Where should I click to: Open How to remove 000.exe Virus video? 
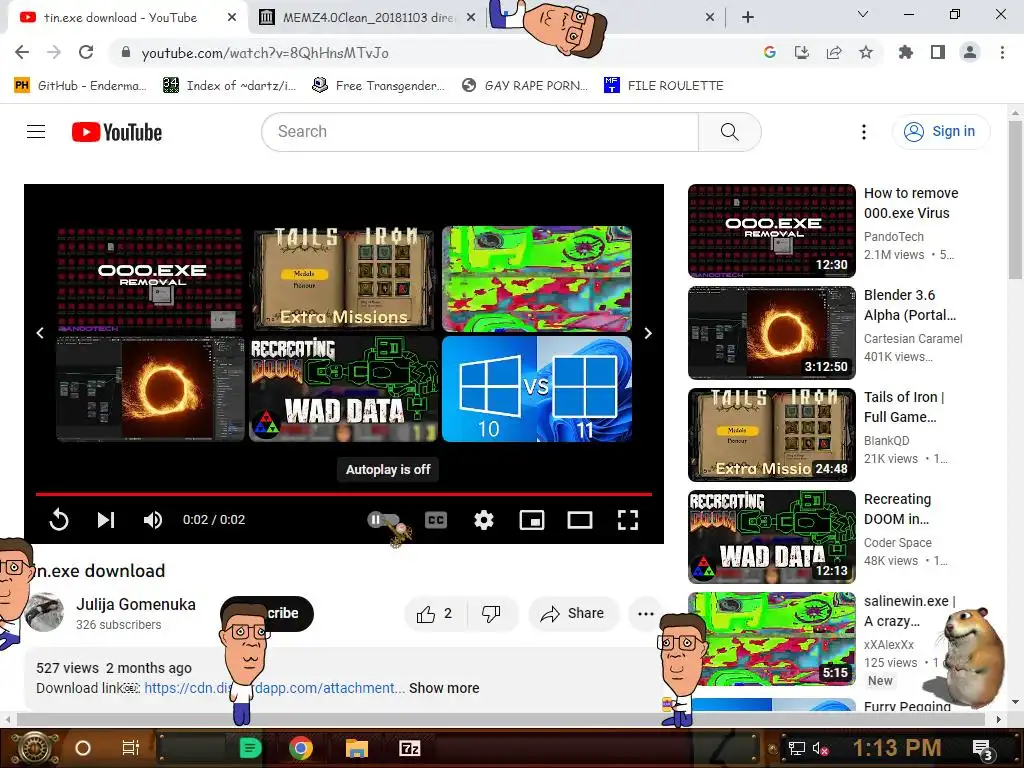[x=911, y=203]
